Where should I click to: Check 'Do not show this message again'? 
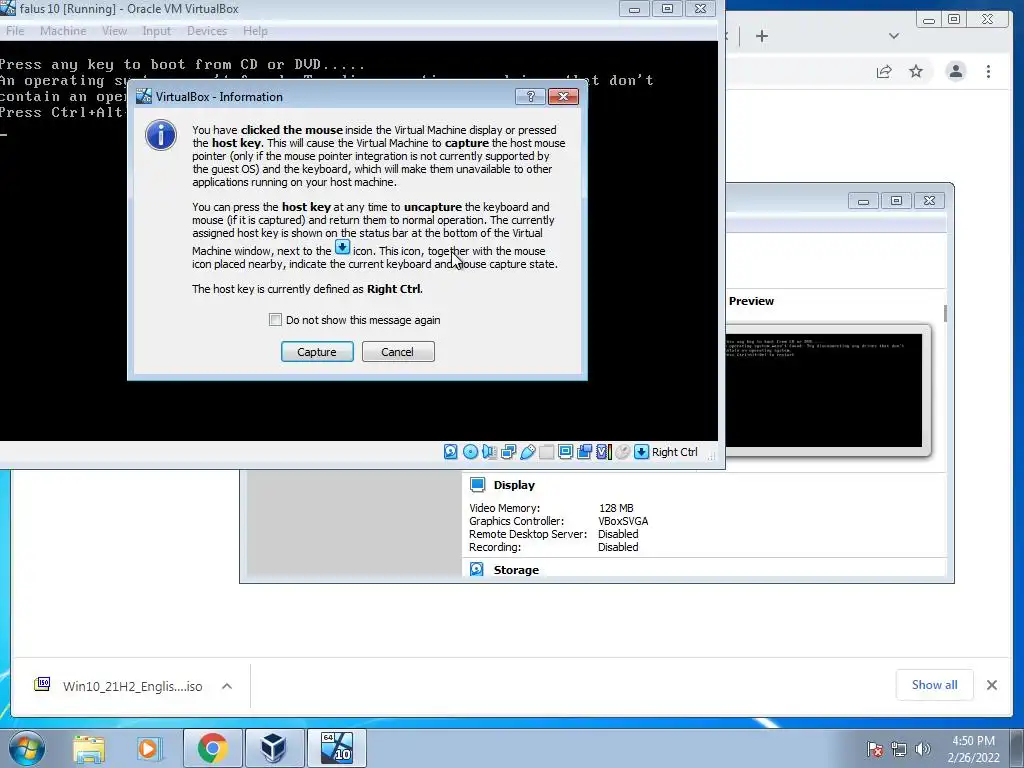[276, 319]
